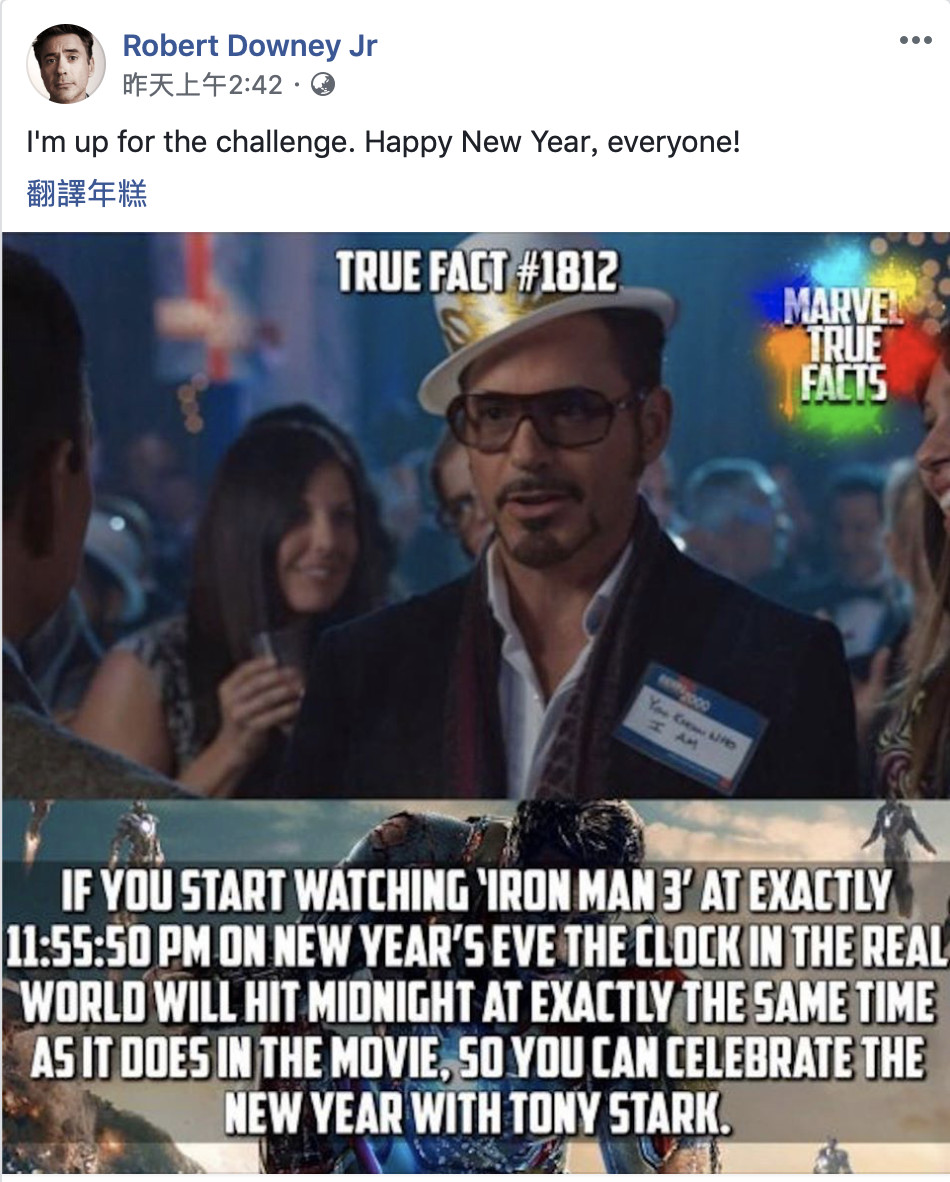
Task: Click the globe public privacy icon
Action: [x=323, y=84]
